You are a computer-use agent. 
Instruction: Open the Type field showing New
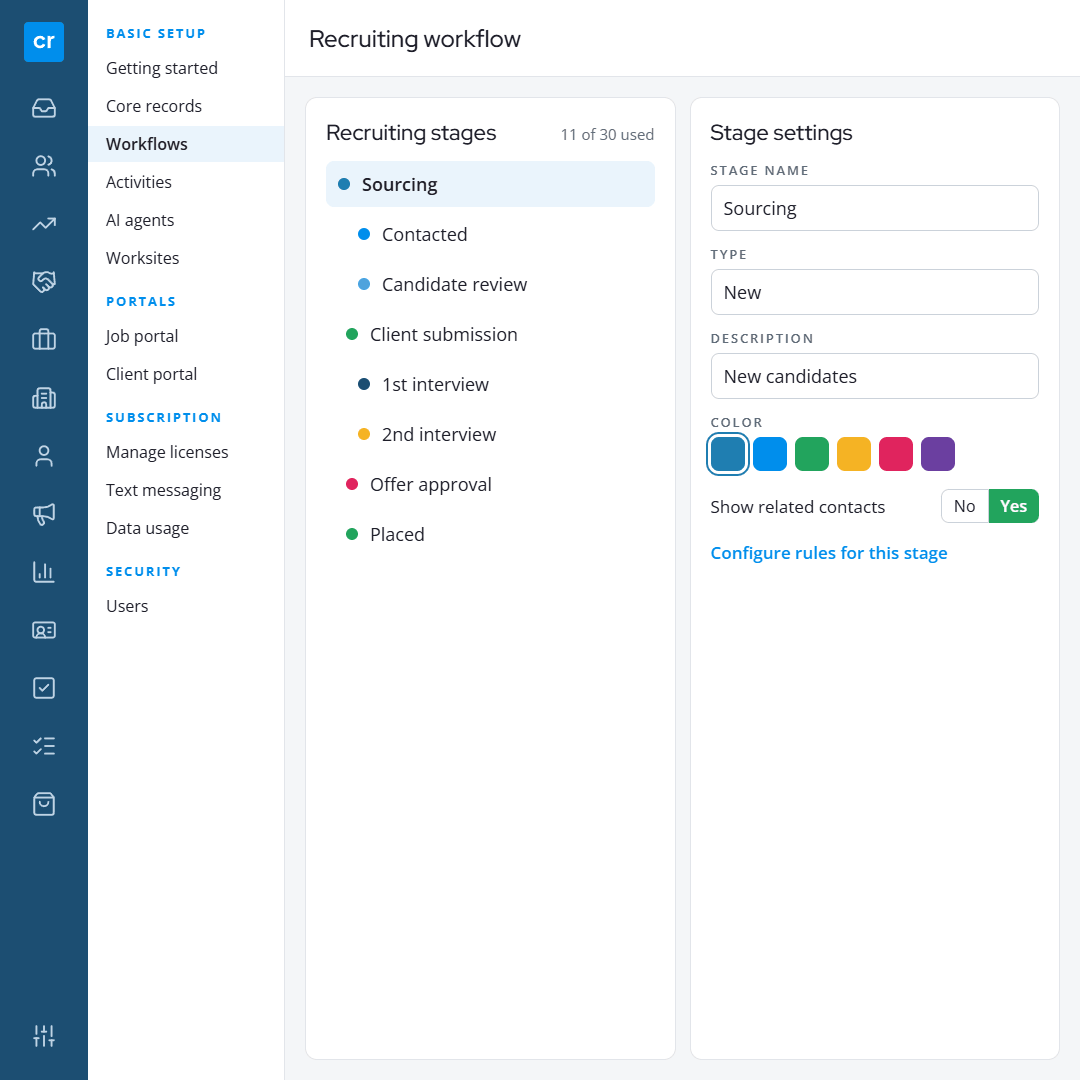coord(875,292)
